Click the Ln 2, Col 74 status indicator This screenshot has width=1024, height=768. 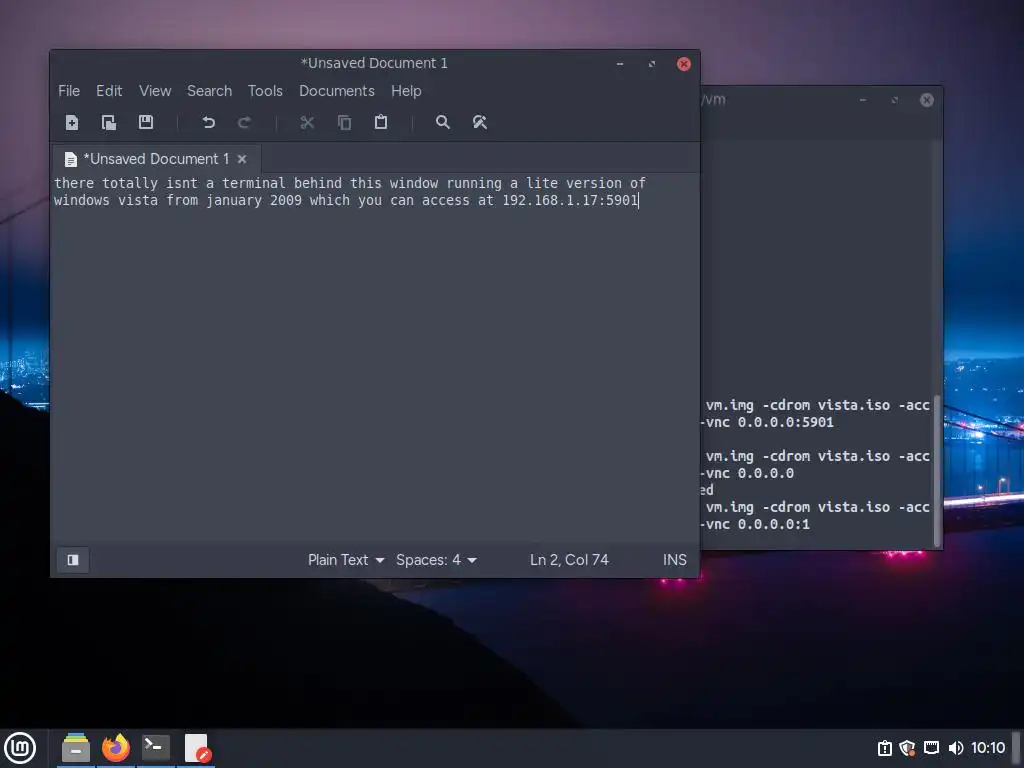569,560
